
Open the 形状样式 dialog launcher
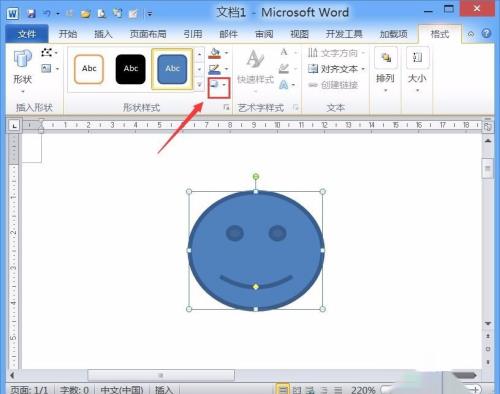(x=227, y=107)
